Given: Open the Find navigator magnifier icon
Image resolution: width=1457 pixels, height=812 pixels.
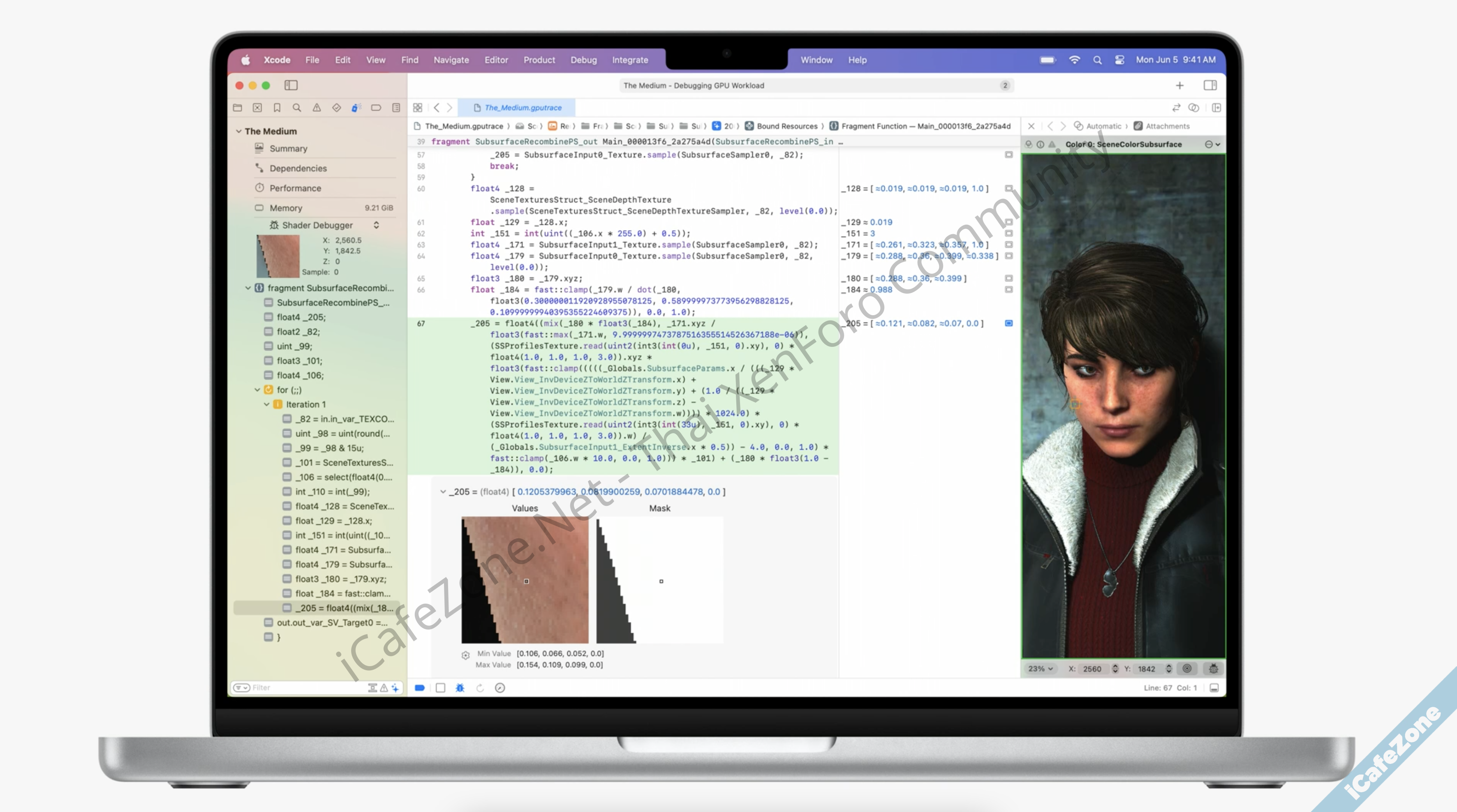Looking at the screenshot, I should click(296, 107).
